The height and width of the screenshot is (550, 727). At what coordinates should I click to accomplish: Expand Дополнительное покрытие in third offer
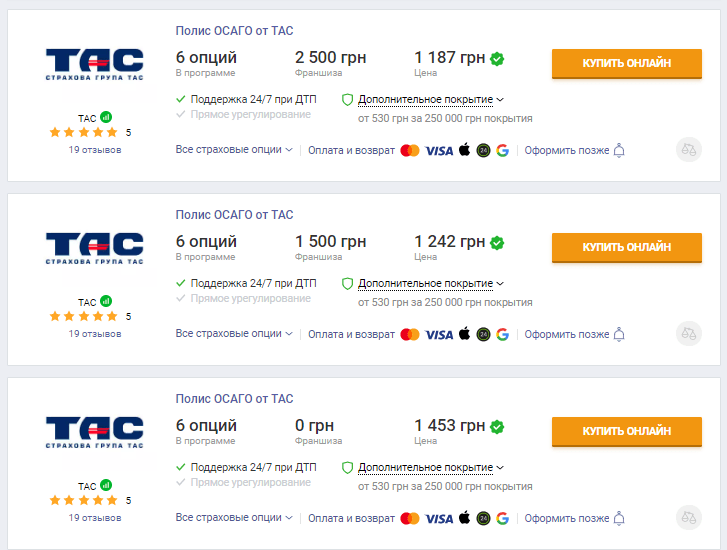click(431, 467)
